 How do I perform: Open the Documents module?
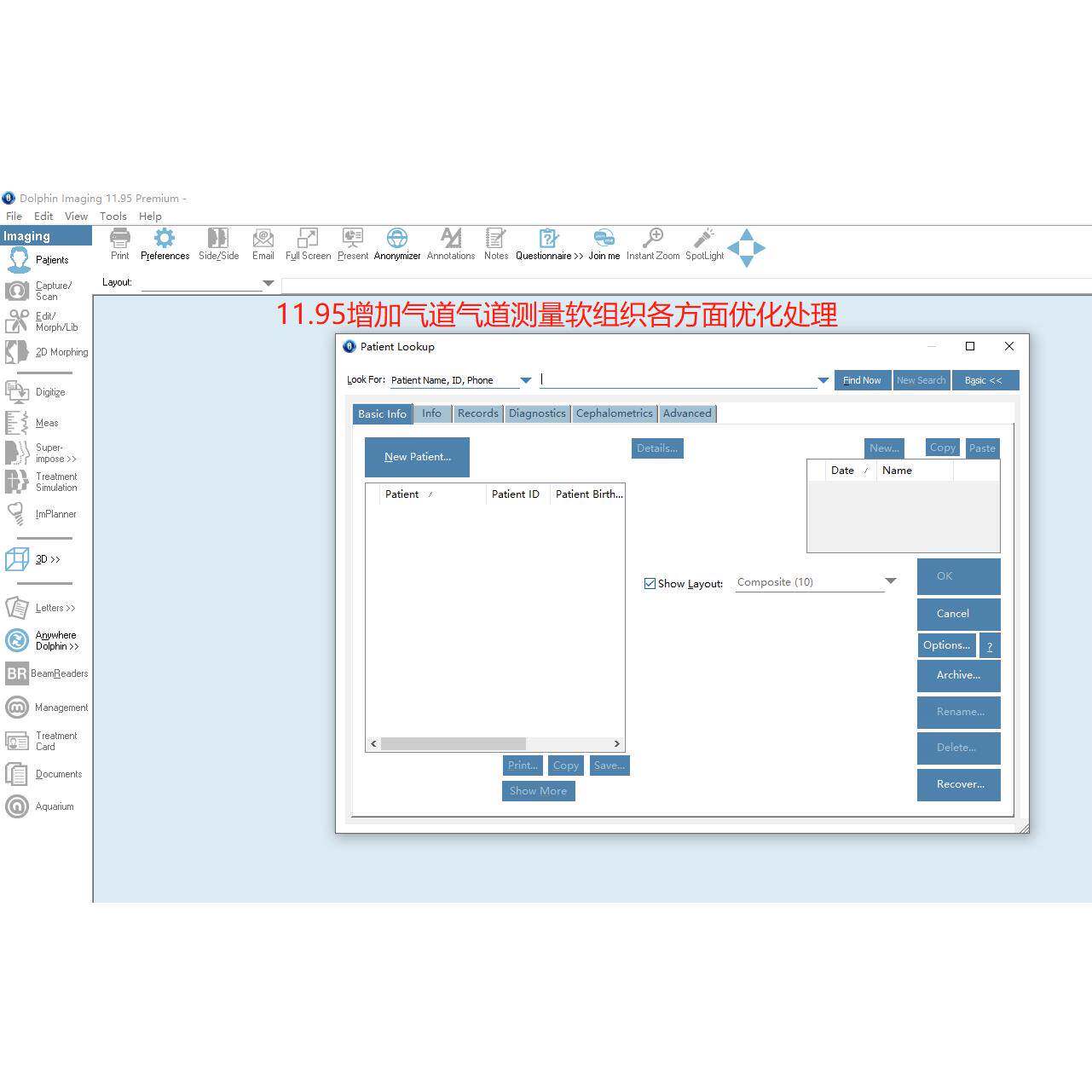(x=43, y=774)
